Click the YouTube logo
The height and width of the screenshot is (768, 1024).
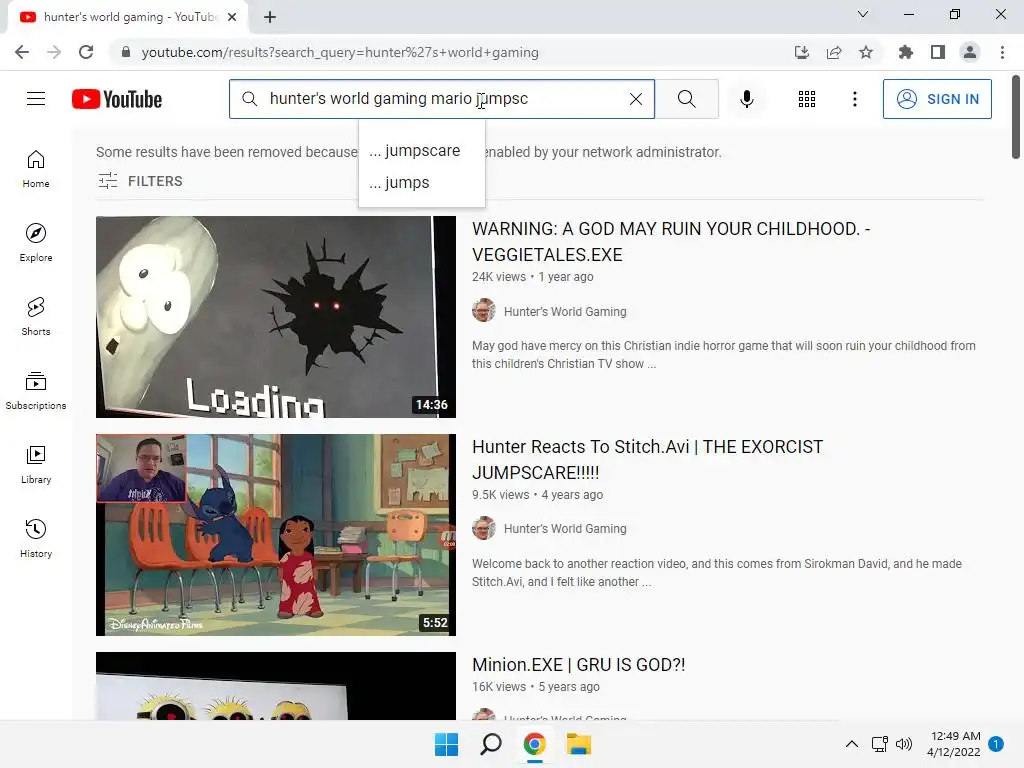pos(117,99)
